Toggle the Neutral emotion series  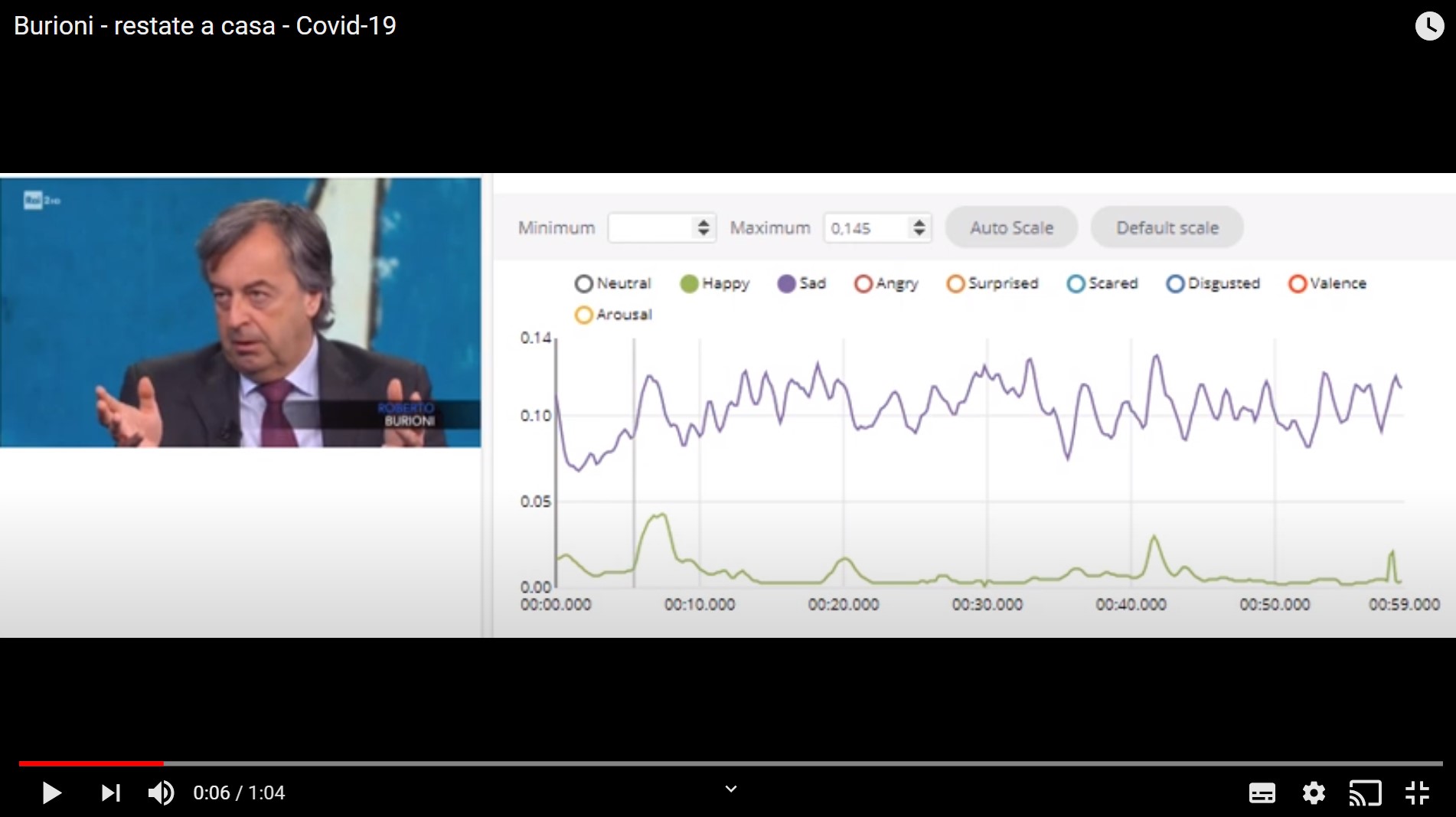[612, 283]
